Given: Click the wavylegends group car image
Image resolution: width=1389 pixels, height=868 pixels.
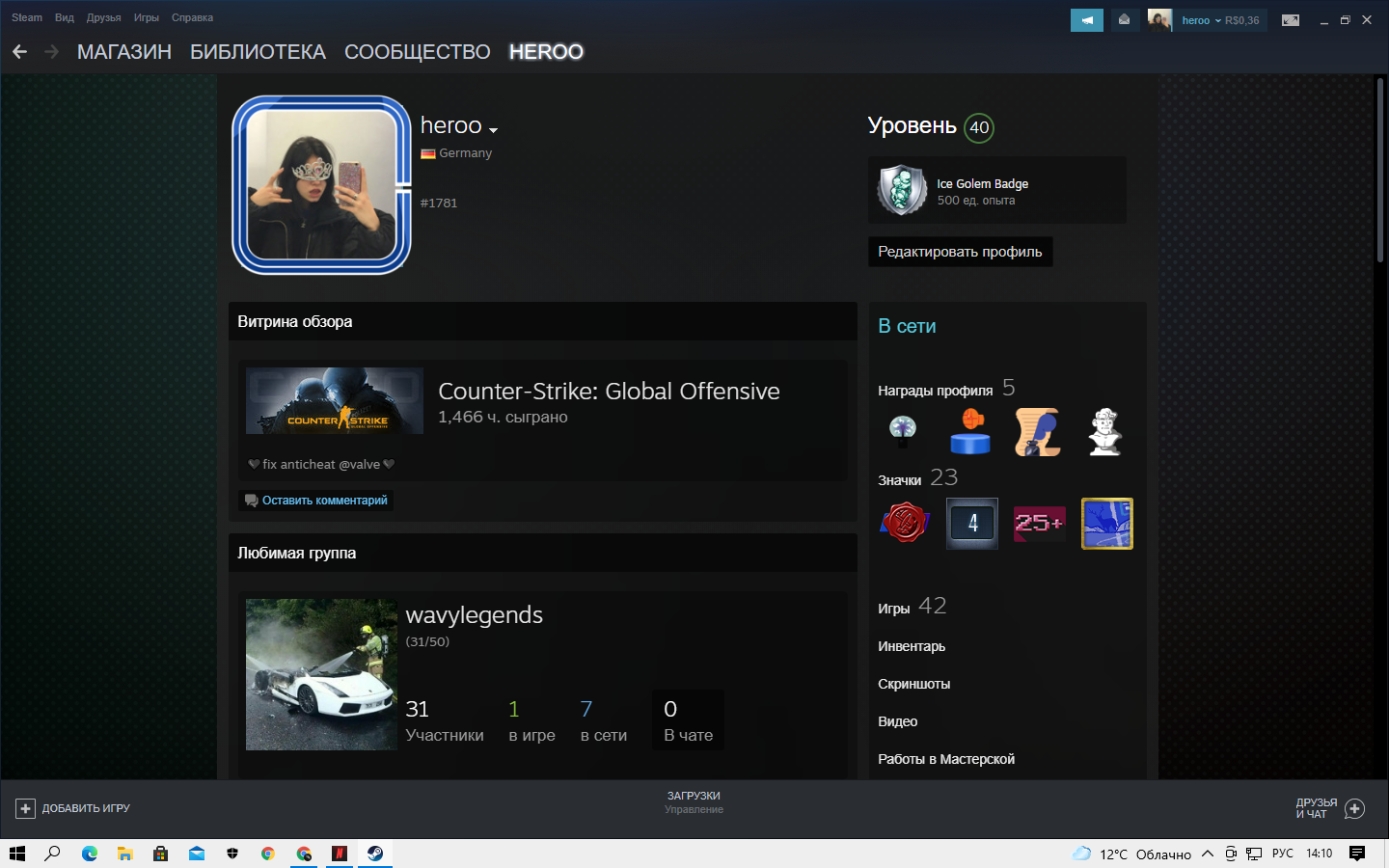Looking at the screenshot, I should point(321,674).
